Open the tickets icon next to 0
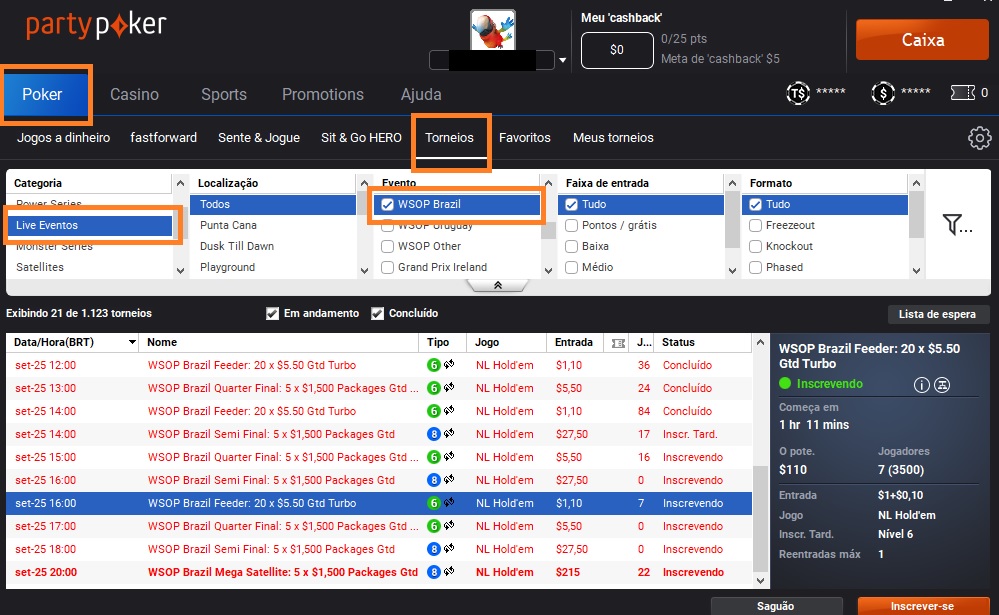Viewport: 999px width, 615px height. pos(963,93)
